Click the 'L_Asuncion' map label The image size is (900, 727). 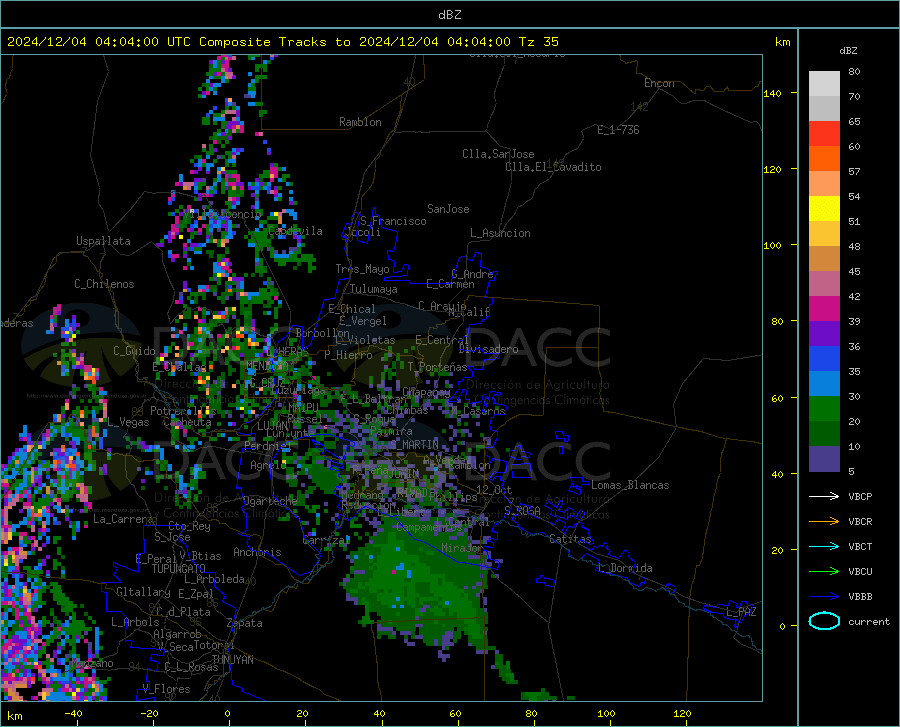coord(500,233)
